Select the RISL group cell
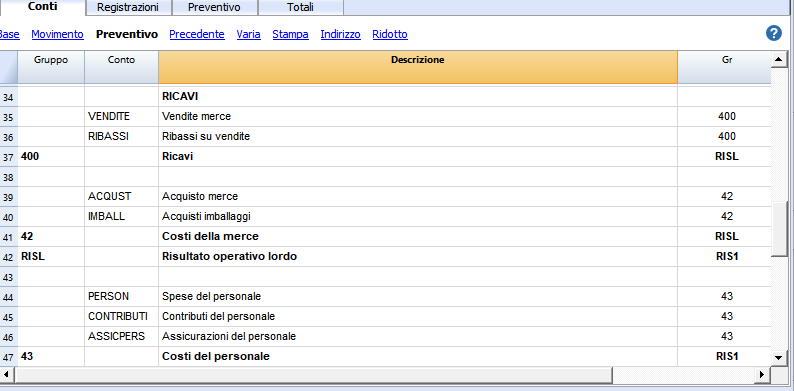Screen dimensions: 794x391 click(x=51, y=257)
